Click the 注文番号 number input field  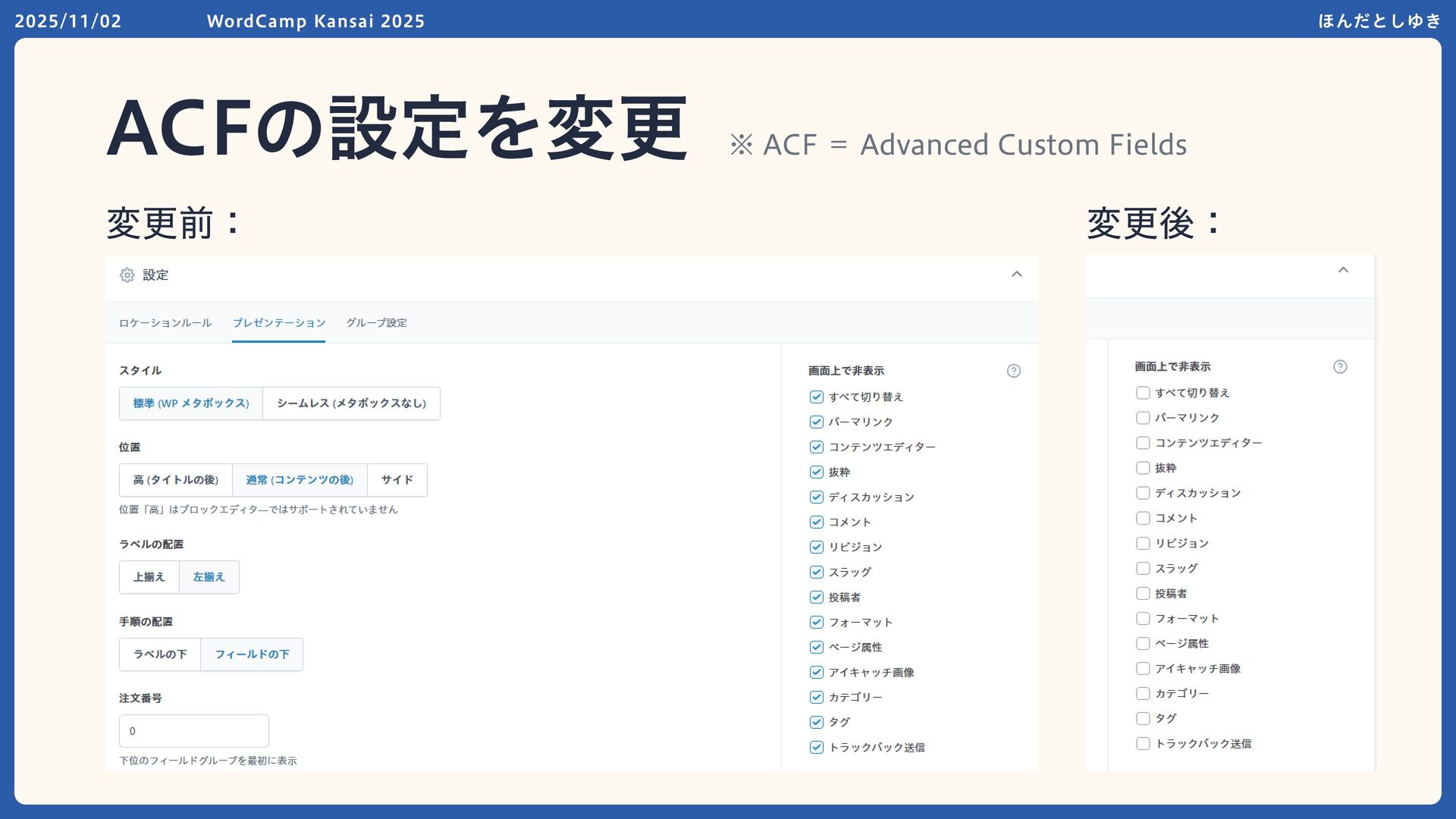[194, 731]
